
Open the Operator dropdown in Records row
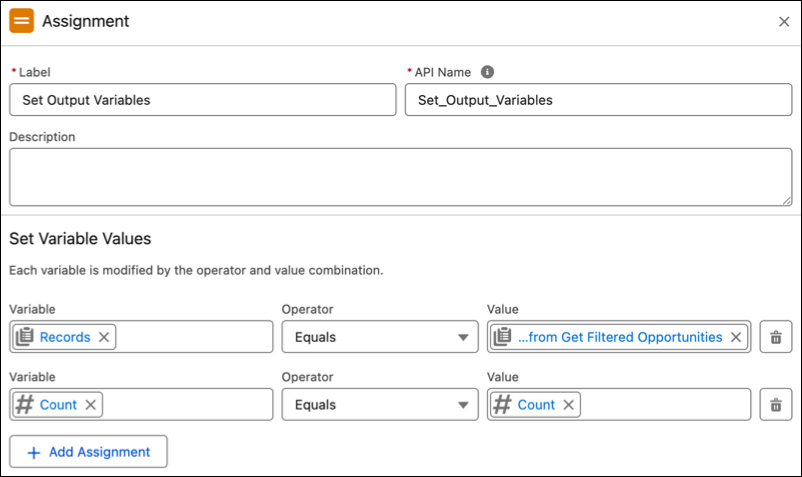click(380, 337)
